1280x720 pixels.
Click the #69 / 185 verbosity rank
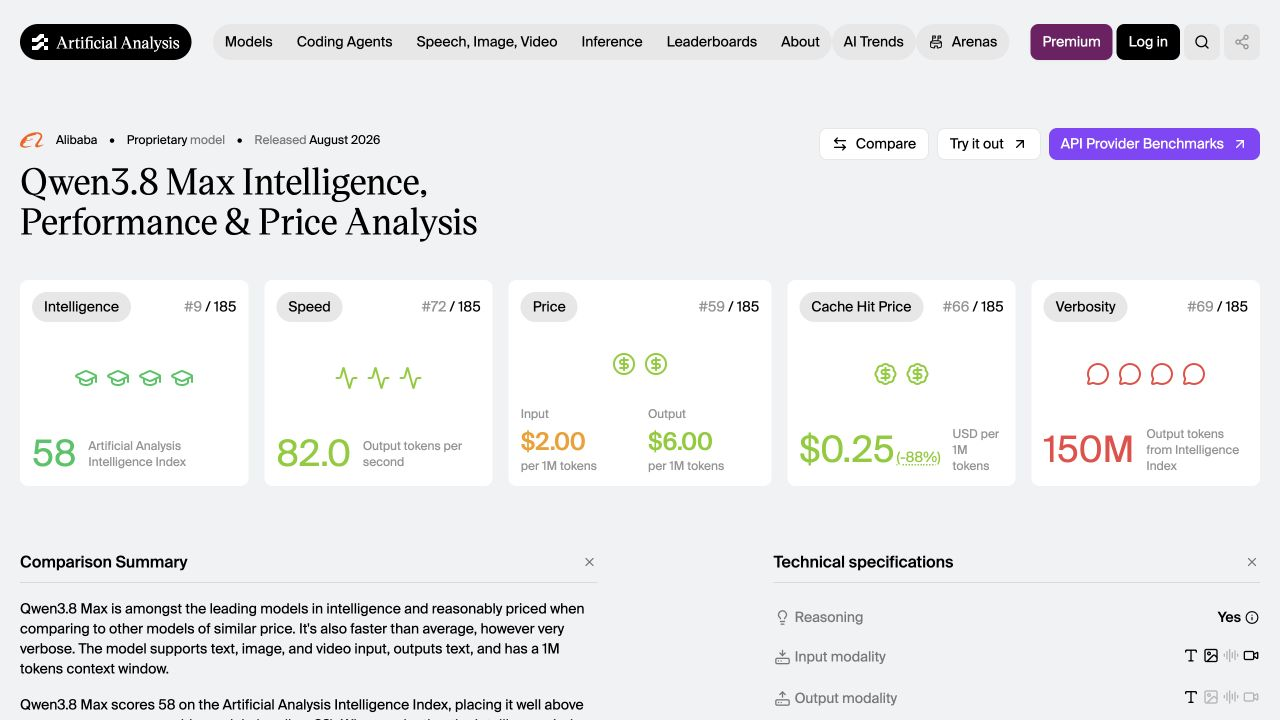tap(1217, 307)
